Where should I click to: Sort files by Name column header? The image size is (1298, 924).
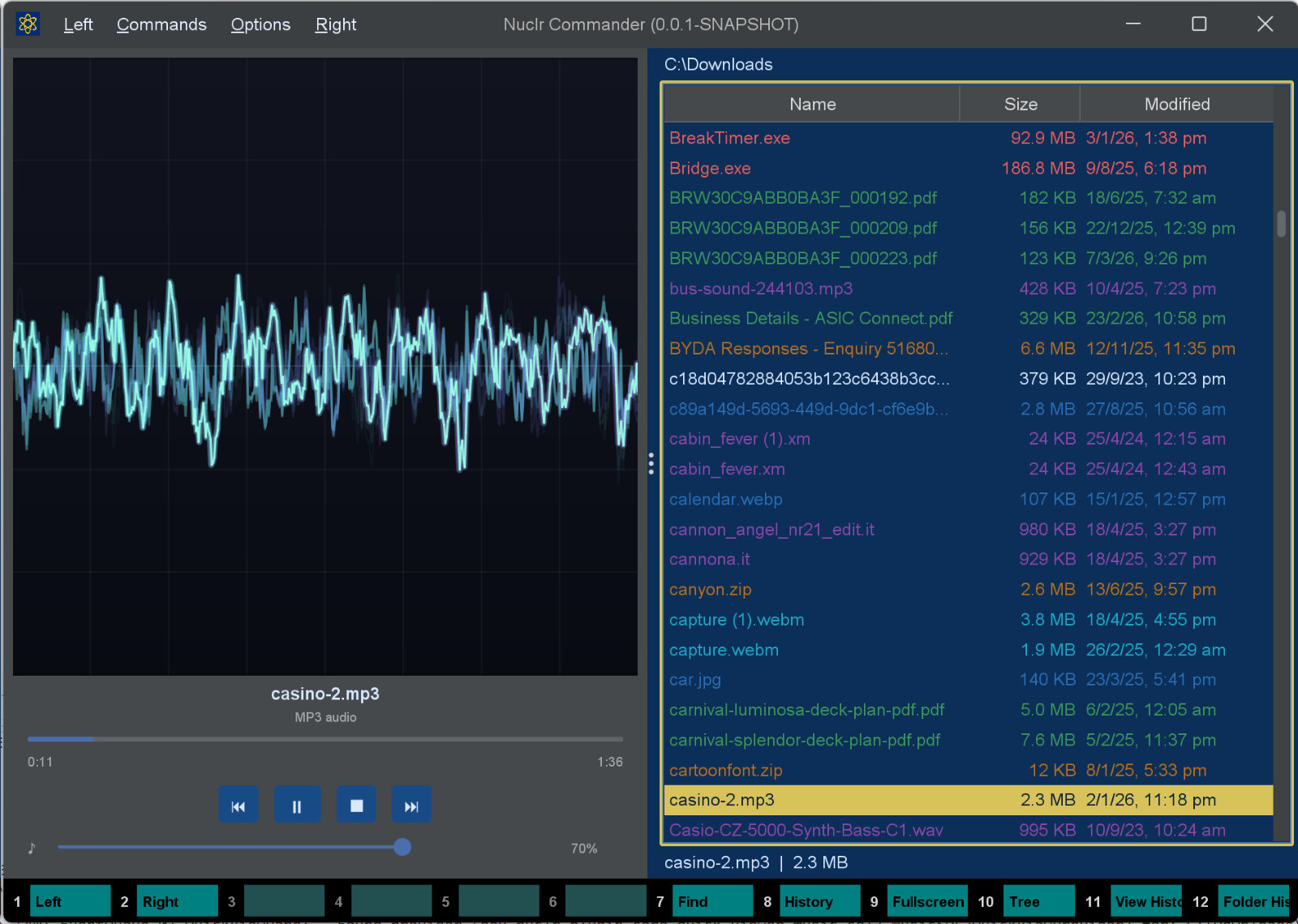tap(812, 104)
